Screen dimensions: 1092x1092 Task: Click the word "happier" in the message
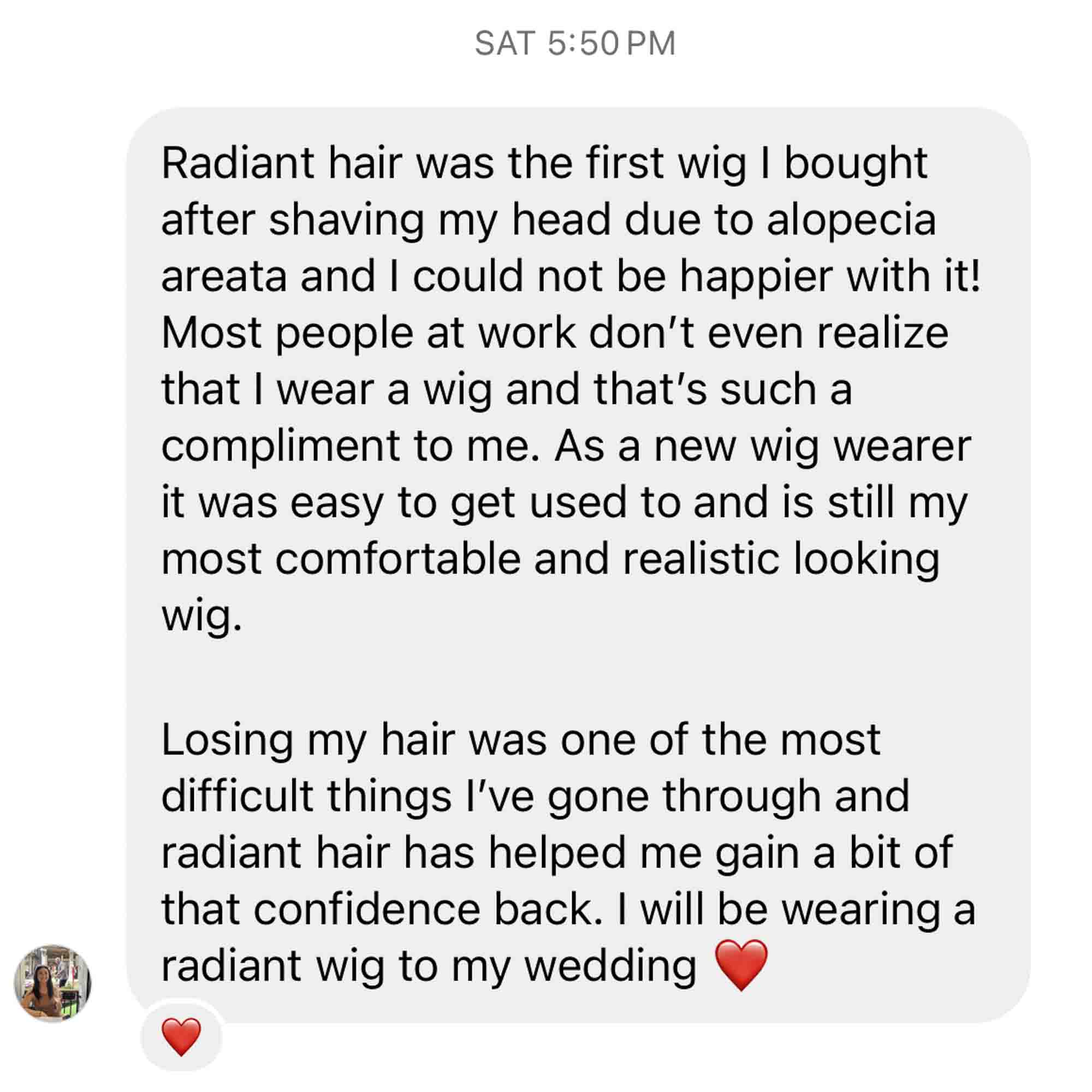point(756,277)
